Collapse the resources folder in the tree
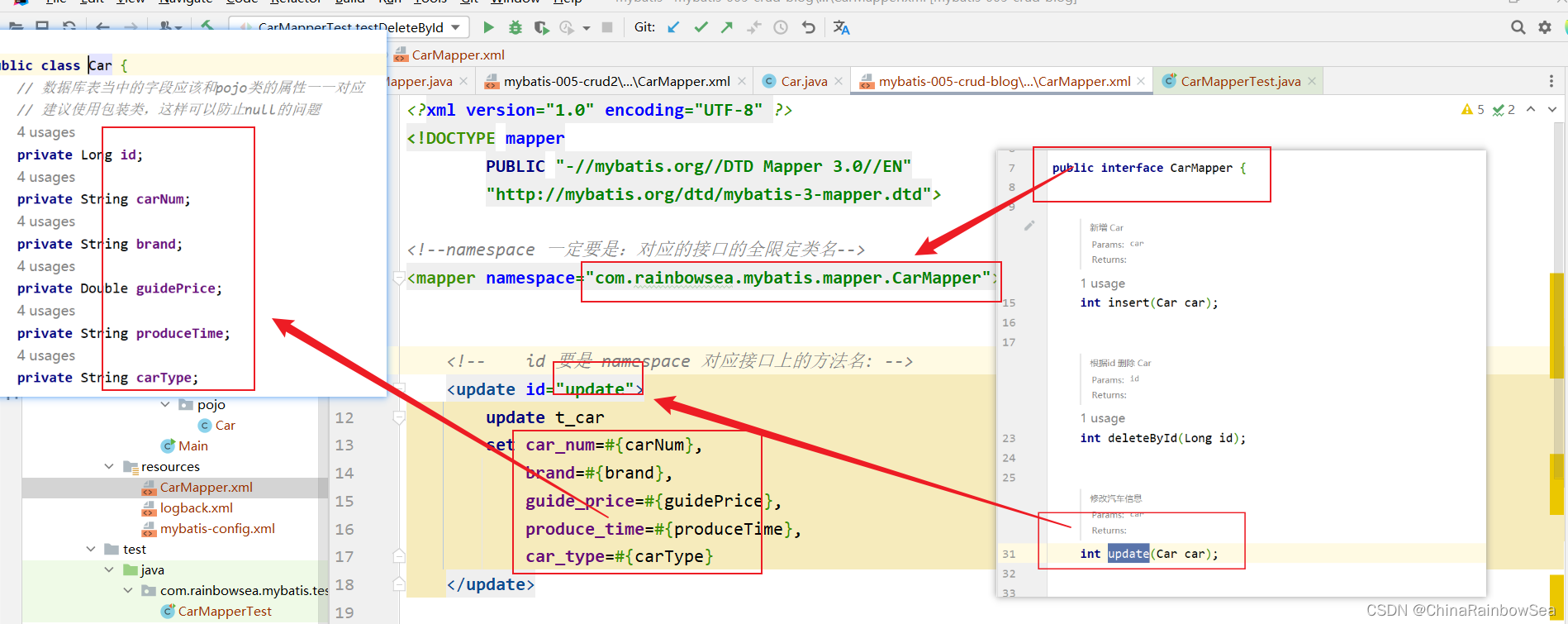Image resolution: width=1568 pixels, height=624 pixels. pyautogui.click(x=109, y=467)
